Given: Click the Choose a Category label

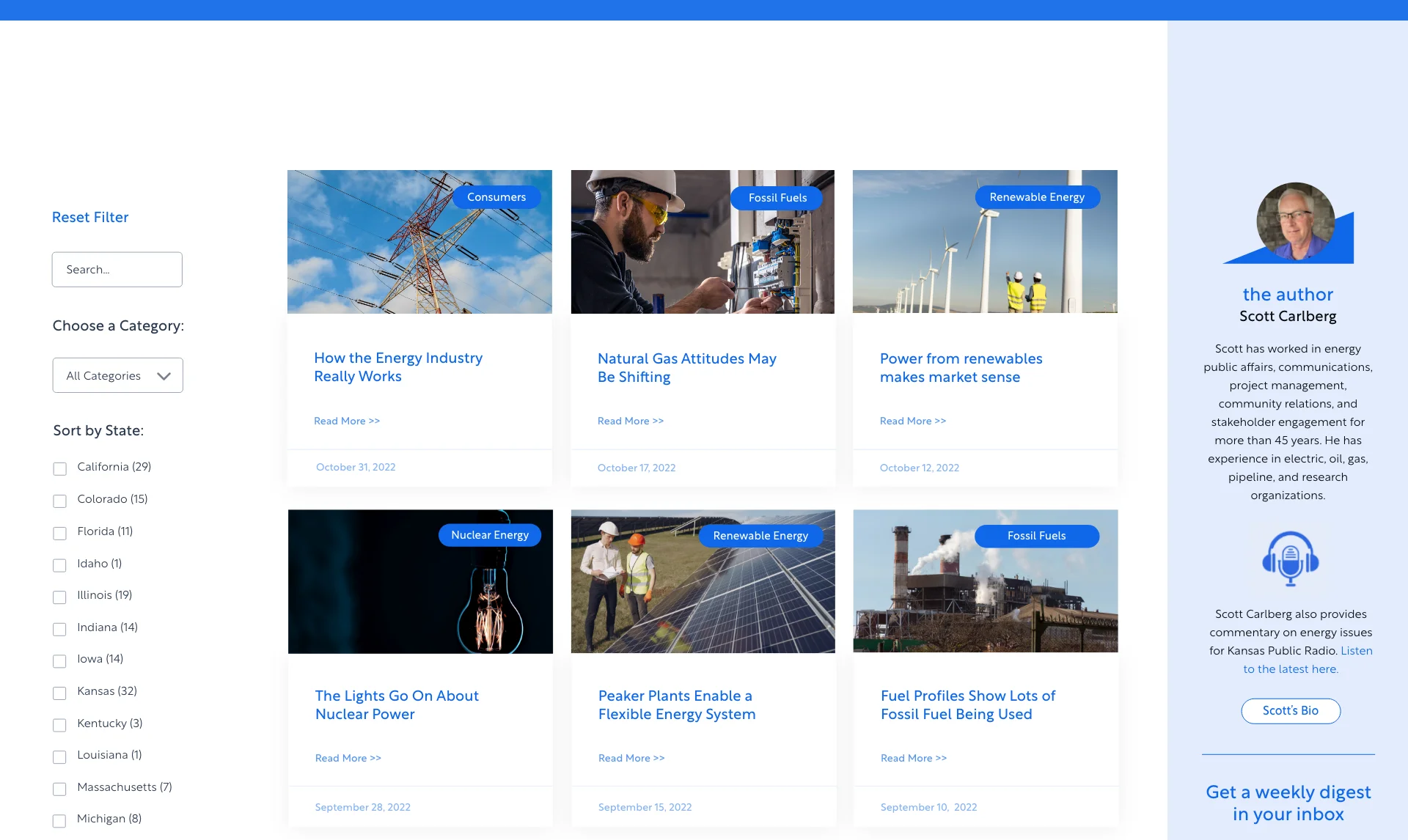Looking at the screenshot, I should [x=118, y=326].
